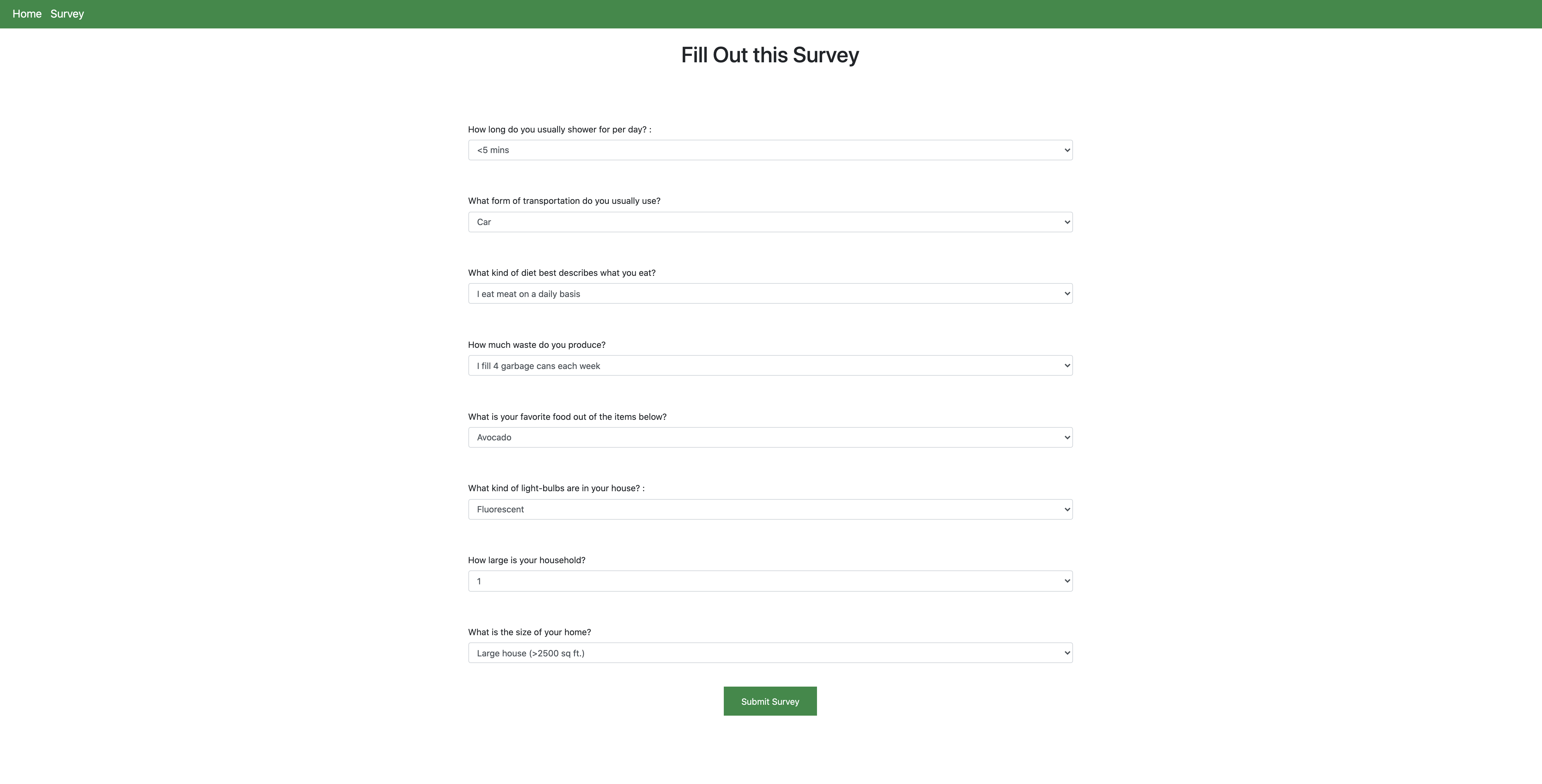Open the home size dropdown
Image resolution: width=1542 pixels, height=784 pixels.
tap(770, 653)
